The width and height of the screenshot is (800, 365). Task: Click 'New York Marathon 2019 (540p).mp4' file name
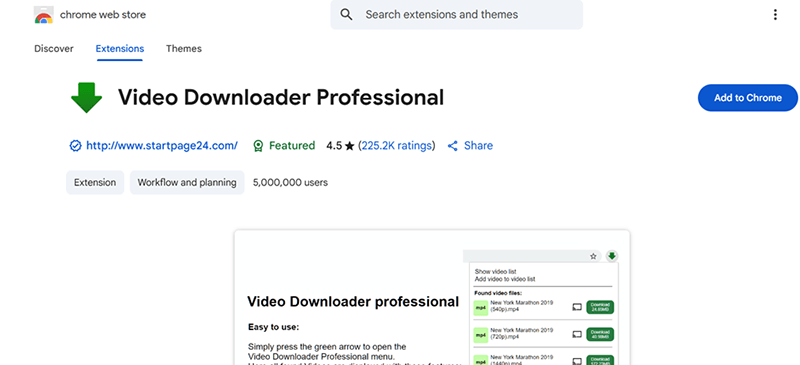(521, 306)
